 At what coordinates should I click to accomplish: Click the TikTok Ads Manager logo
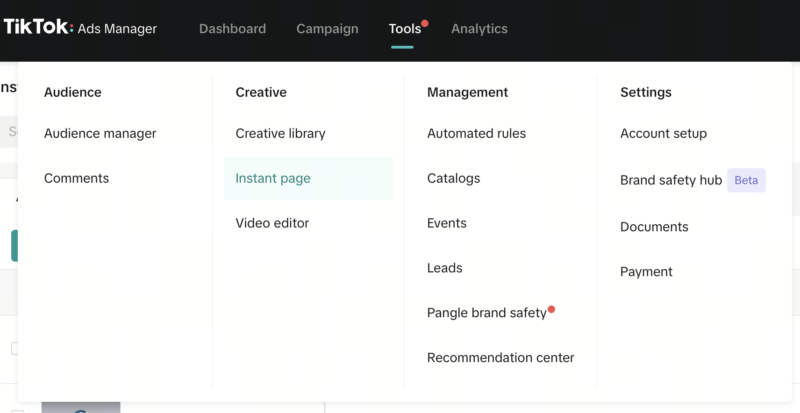pyautogui.click(x=80, y=28)
